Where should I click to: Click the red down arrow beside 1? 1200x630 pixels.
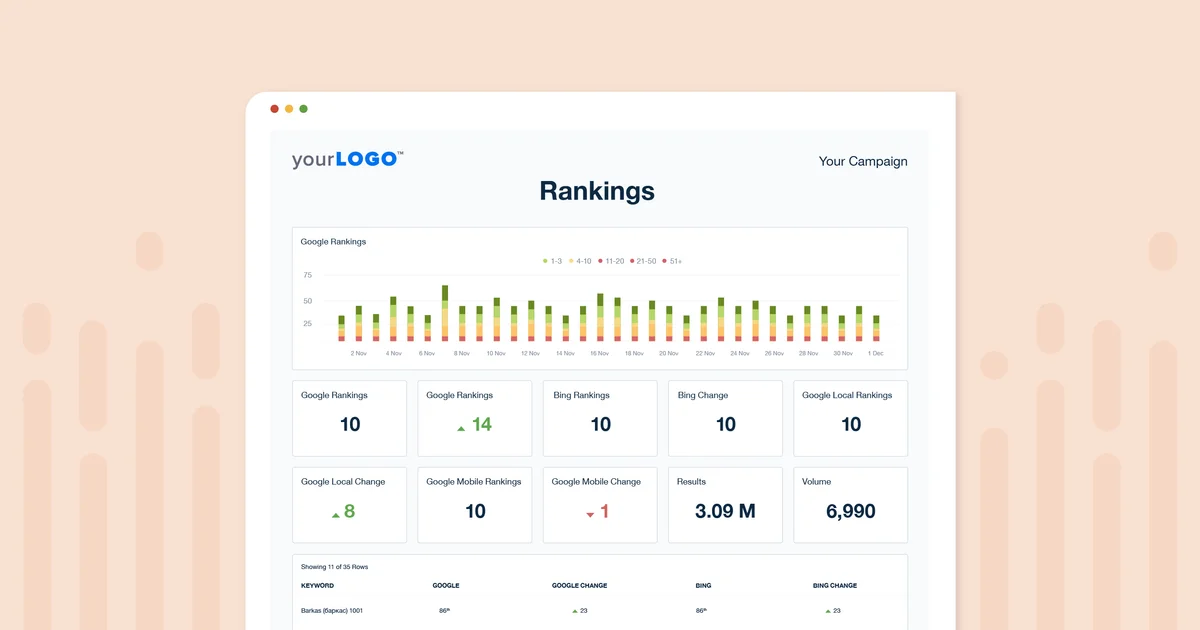(591, 512)
